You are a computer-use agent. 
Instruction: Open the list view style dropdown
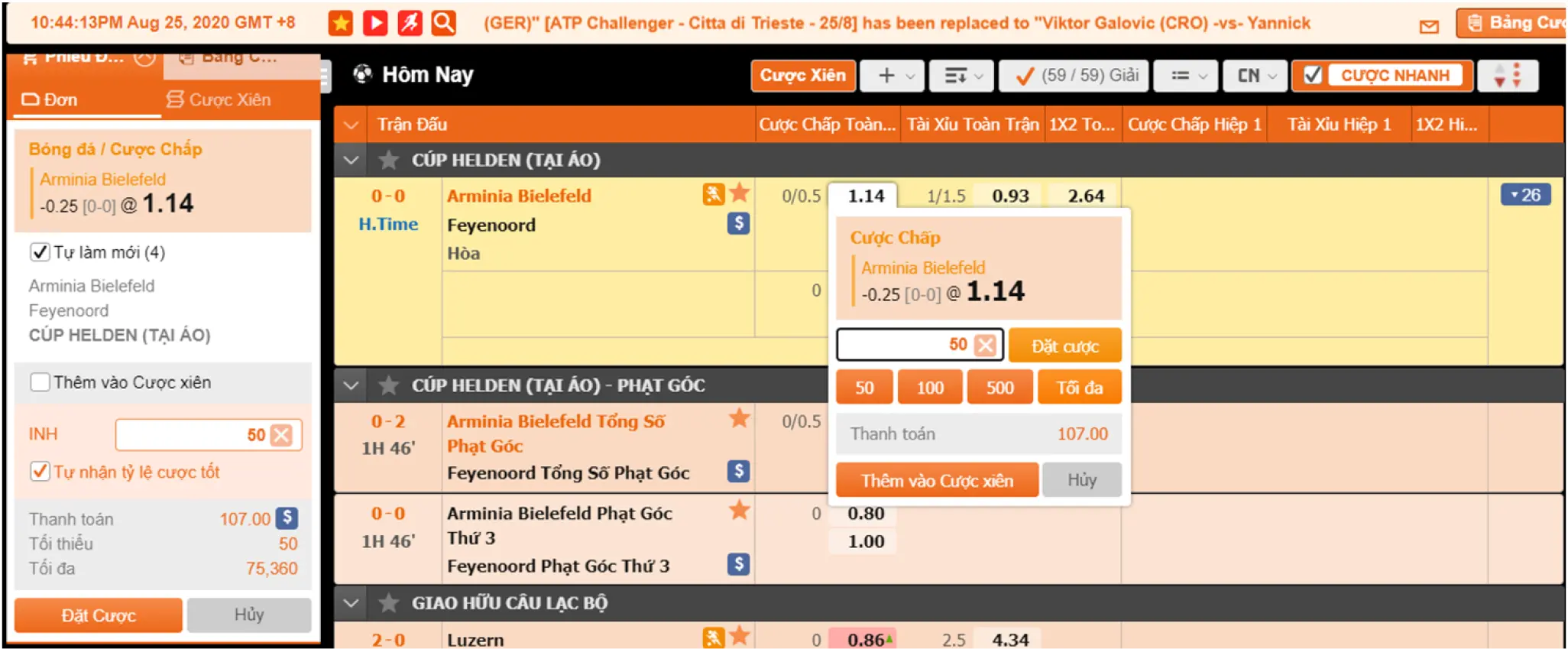pos(1187,76)
